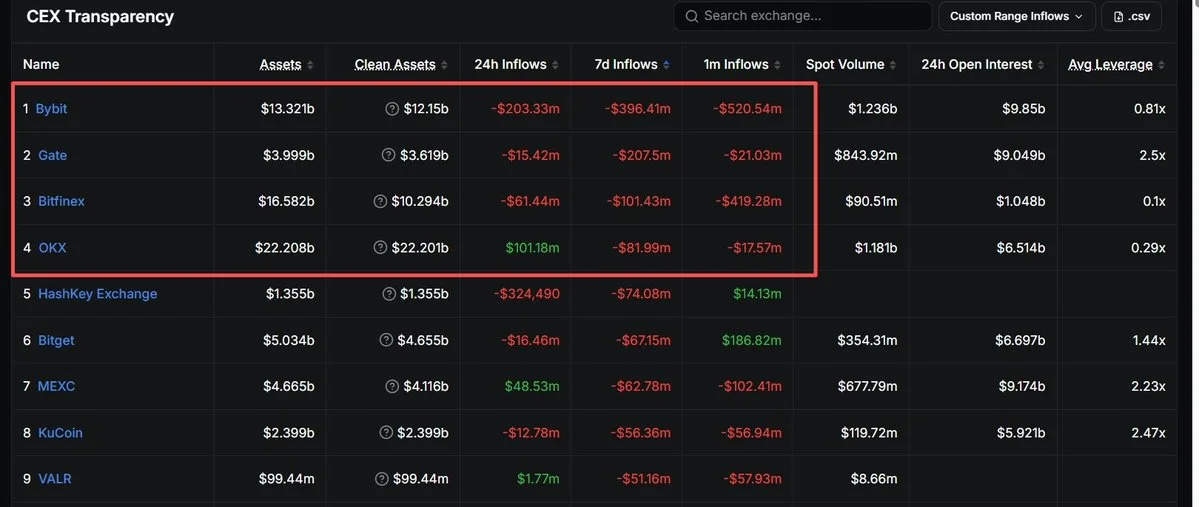
Task: Download data with the .csv button
Action: tap(1131, 16)
